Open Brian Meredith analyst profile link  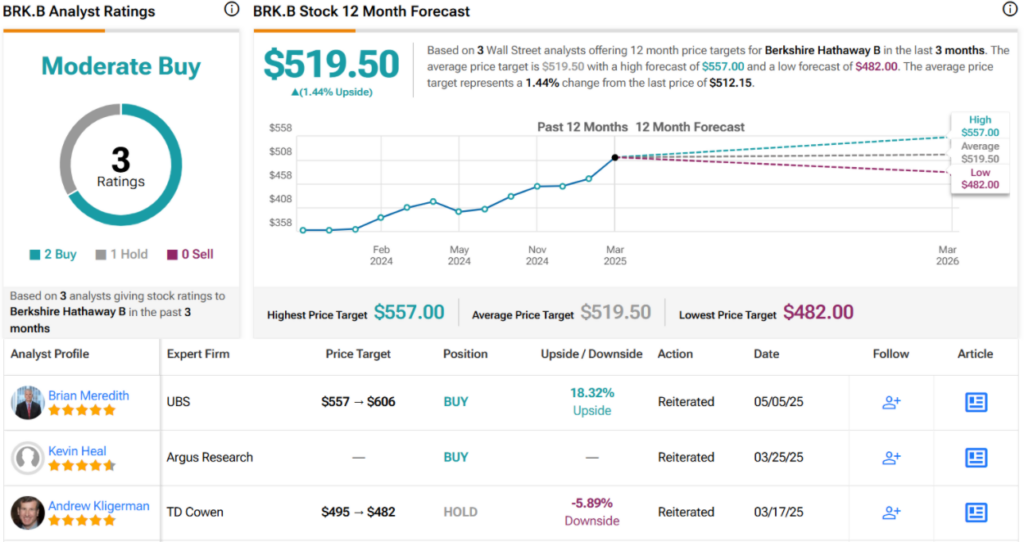click(88, 395)
